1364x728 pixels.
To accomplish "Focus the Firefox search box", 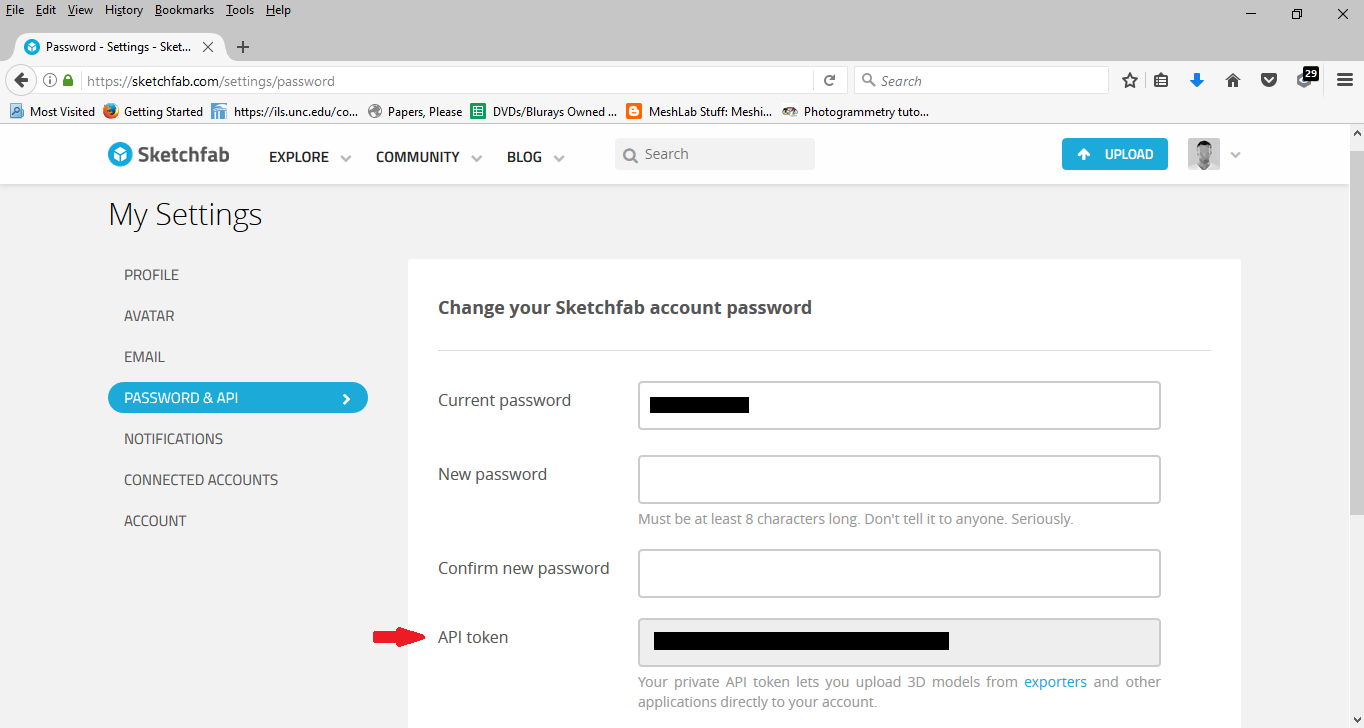I will [981, 81].
